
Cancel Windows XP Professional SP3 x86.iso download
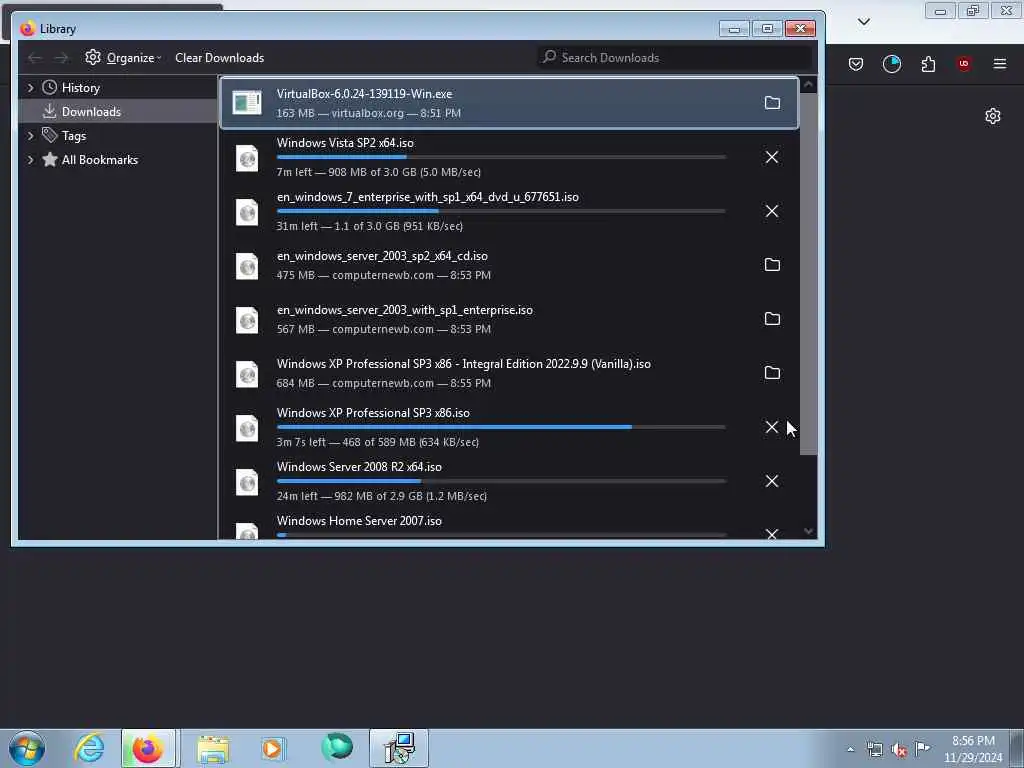tap(772, 427)
